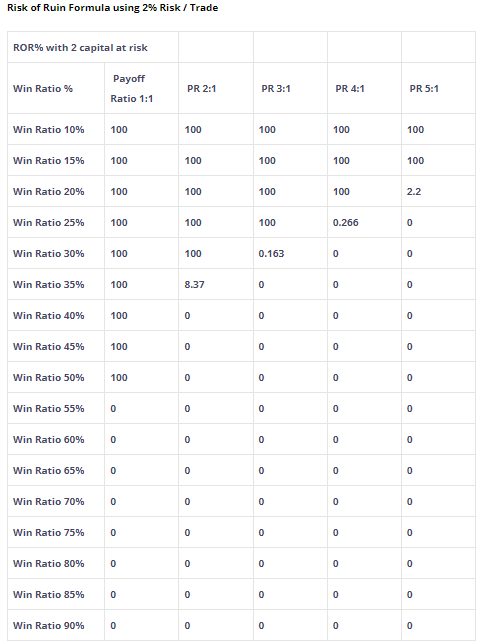Click the PR 5:1 column header

[x=438, y=89]
